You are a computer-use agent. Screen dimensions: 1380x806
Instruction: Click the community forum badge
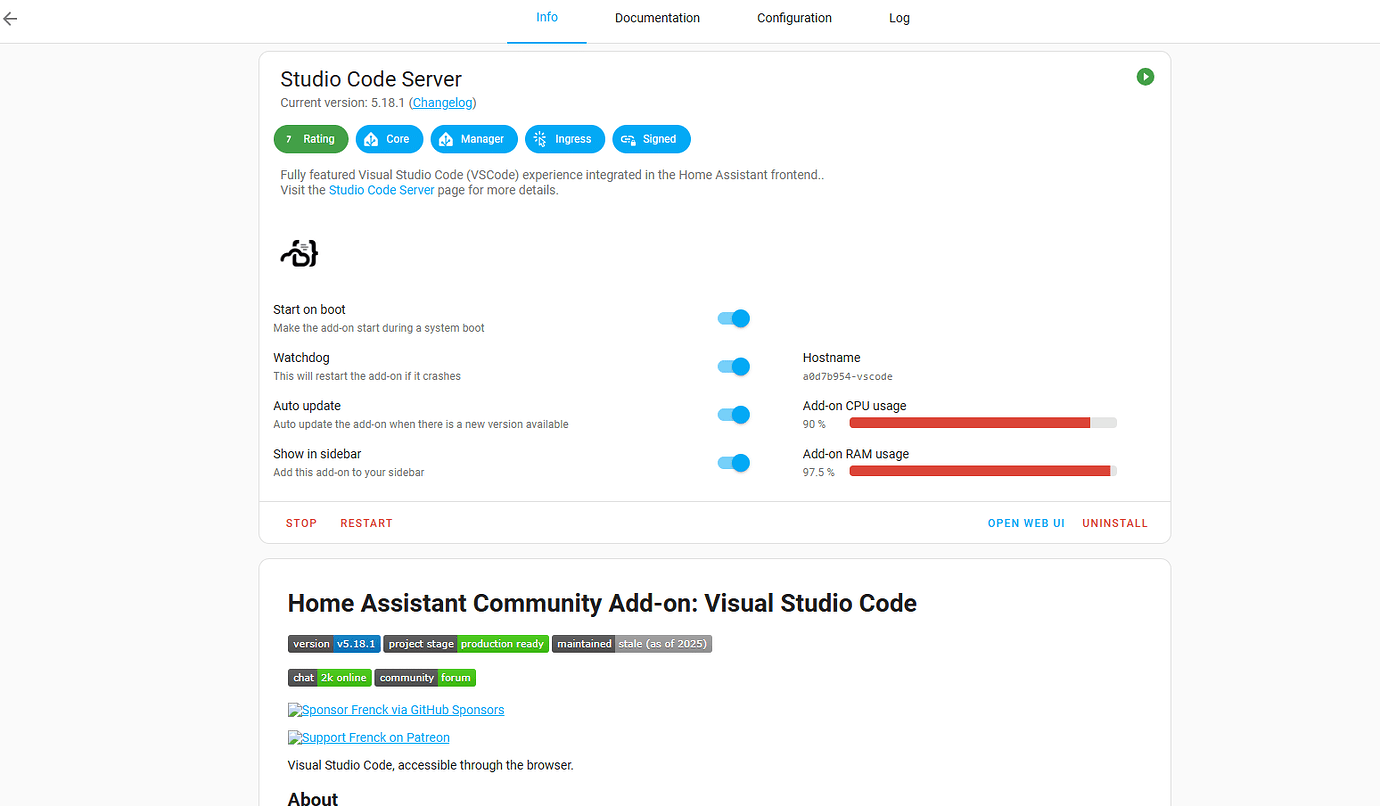(425, 678)
